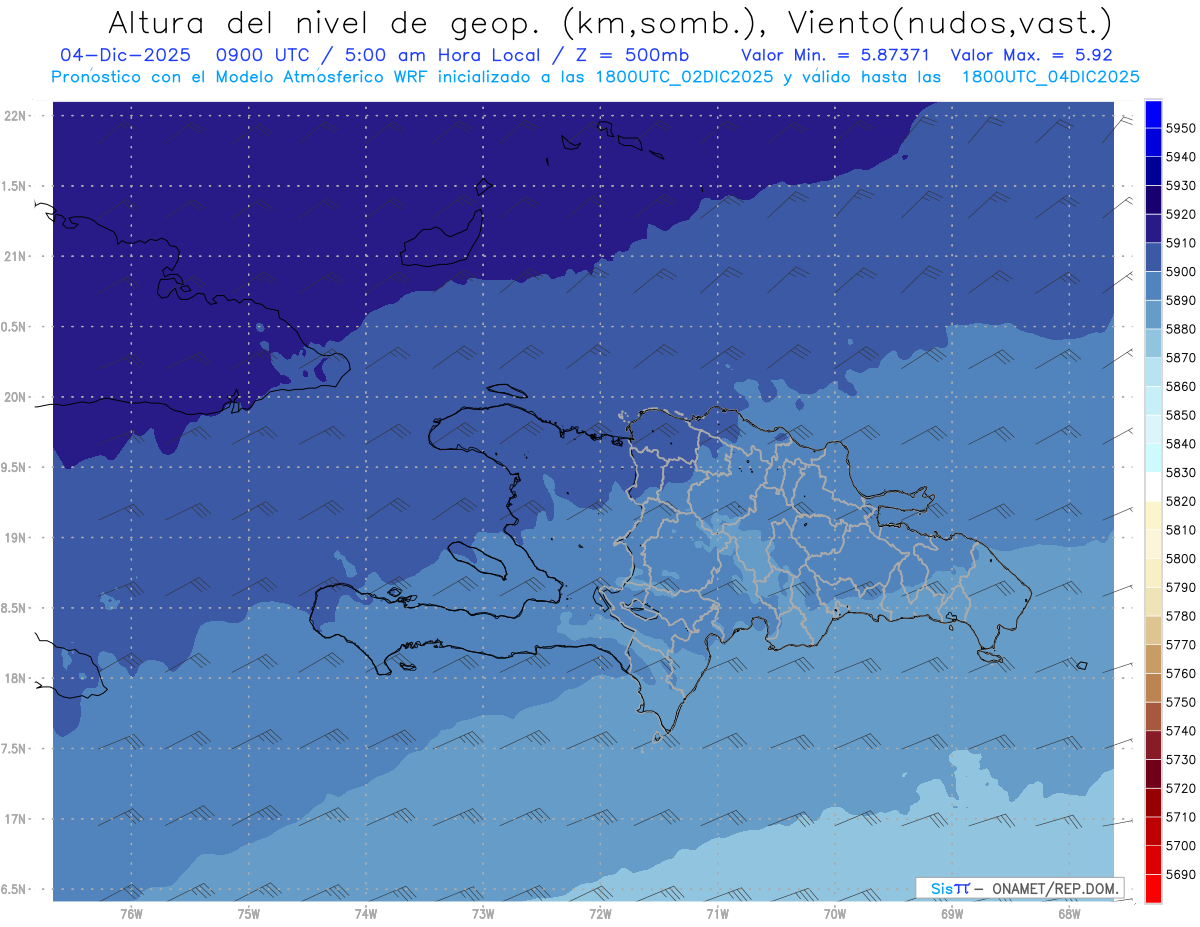Click the tan legend swatch between 5760 and 5770

tap(1153, 658)
